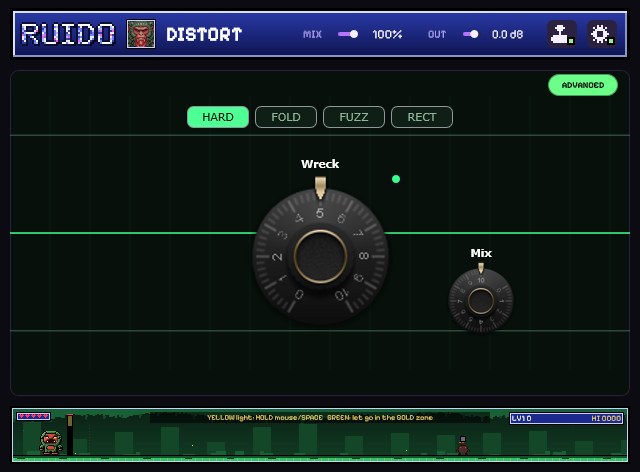This screenshot has height=472, width=640.
Task: Click the 0.0 dB output value
Action: point(507,34)
